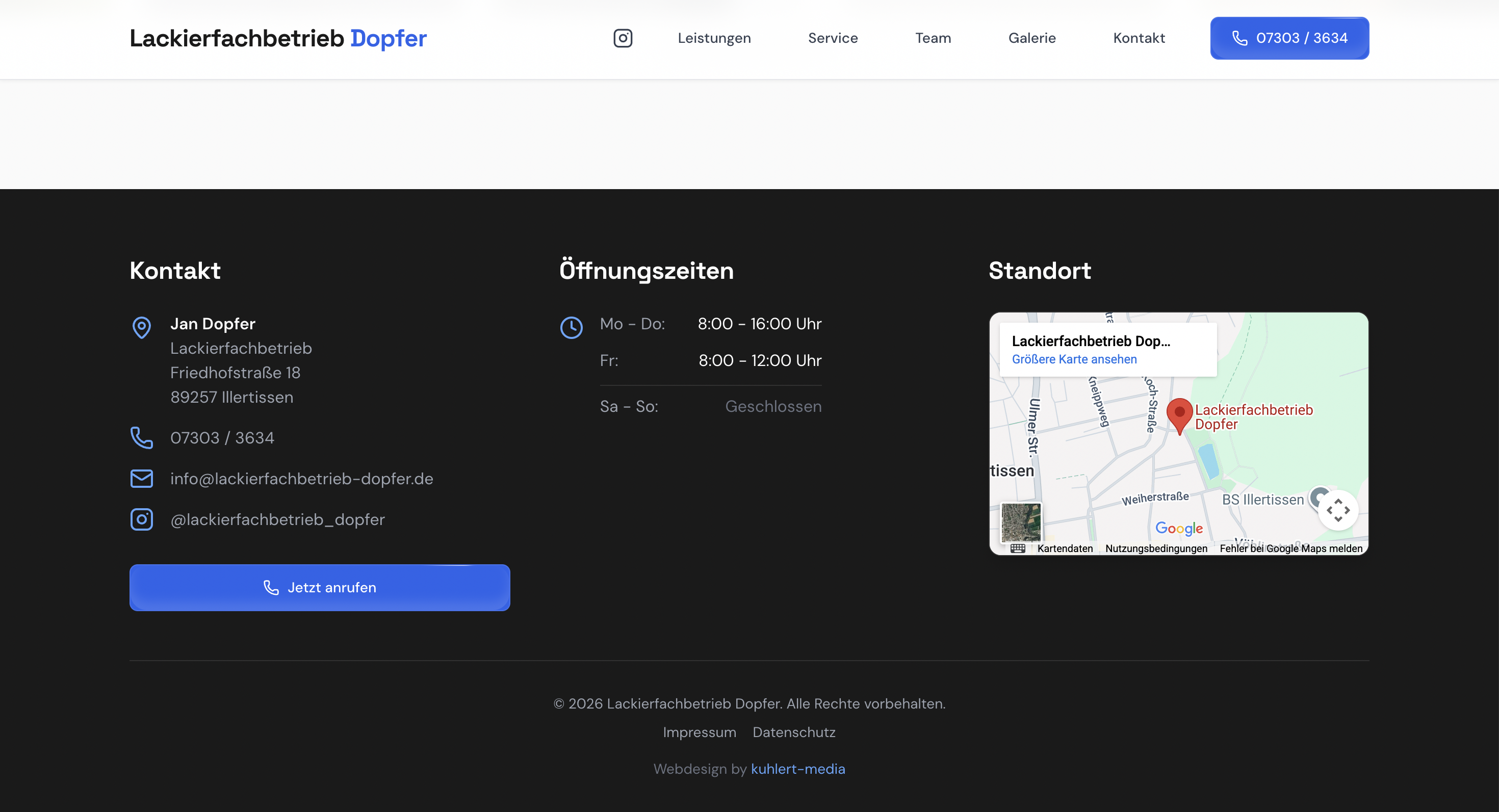Click the clock icon next to opening hours
The image size is (1499, 812).
572,327
